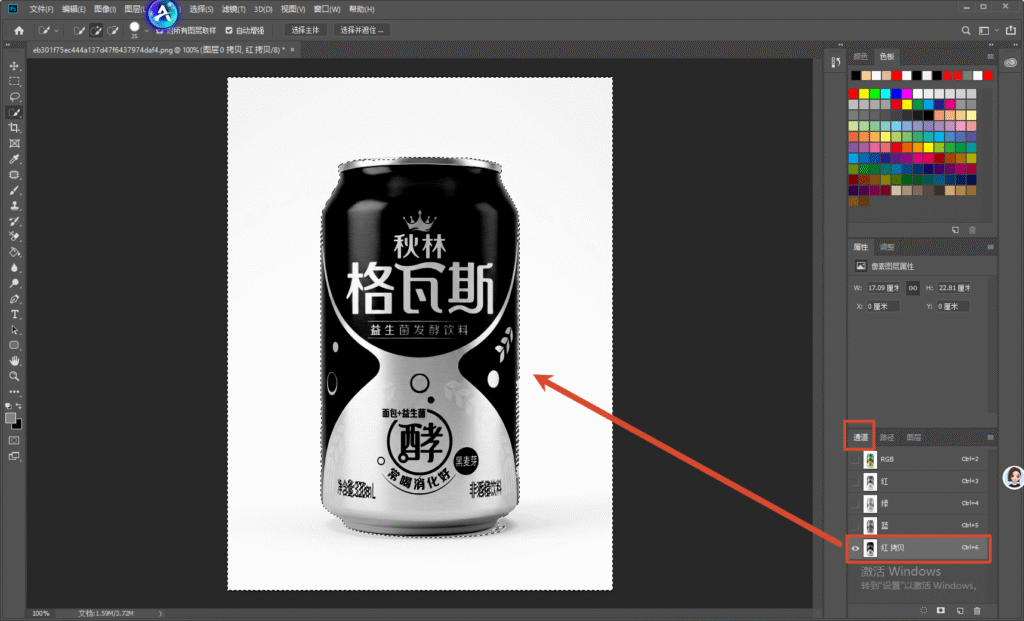Open the Edit Toolbar three-dots button
The image size is (1024, 621).
pyautogui.click(x=14, y=392)
